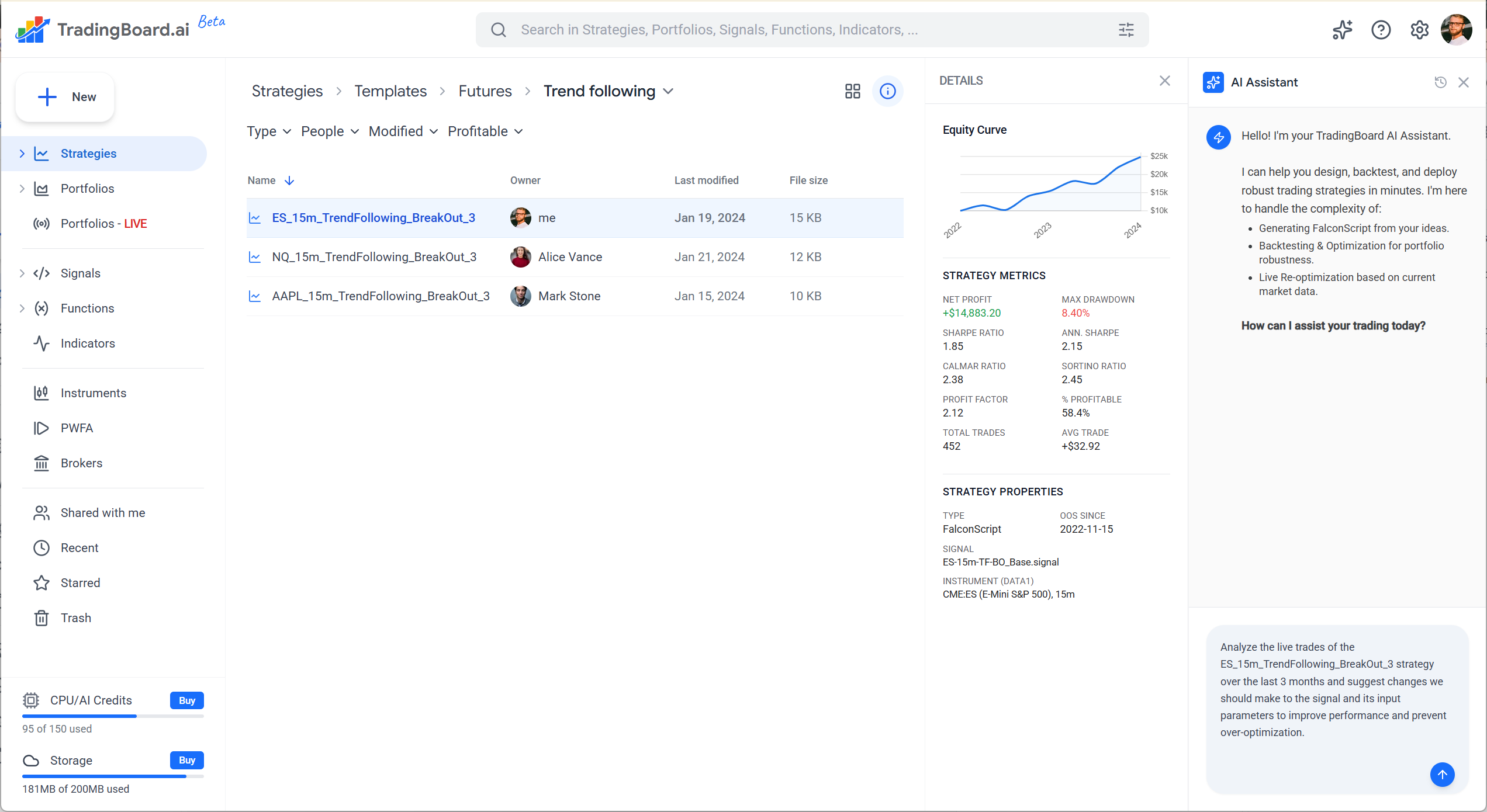The image size is (1487, 812).
Task: Open the settings gear icon
Action: click(1419, 30)
